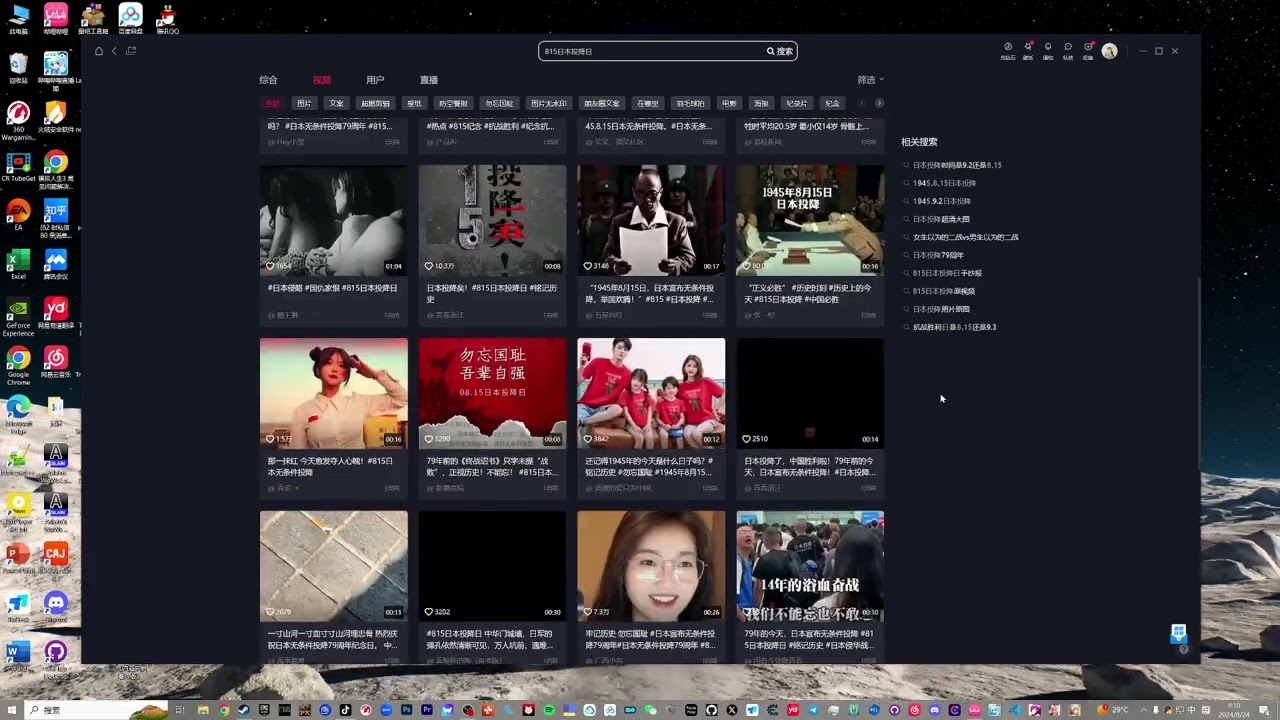Open the first top-bar icon left of star
The width and height of the screenshot is (1280, 720).
click(x=1008, y=48)
